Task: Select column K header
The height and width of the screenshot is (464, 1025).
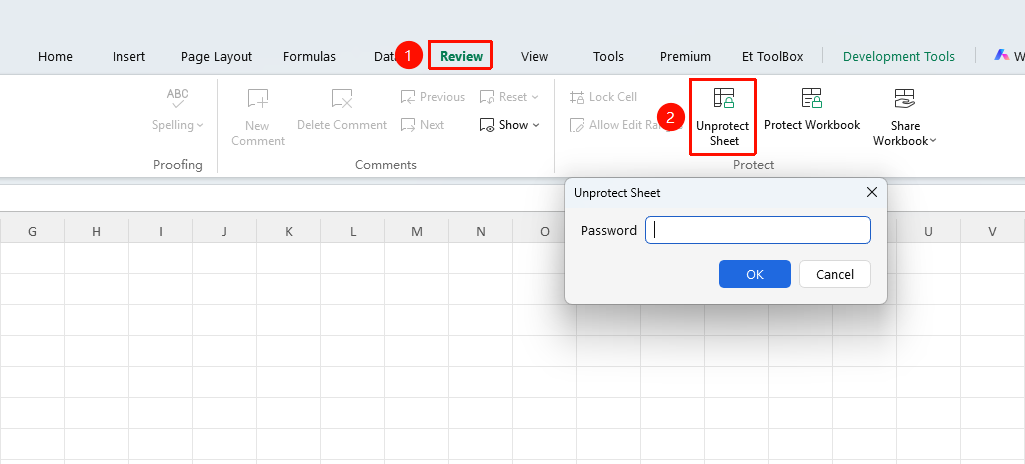Action: click(x=288, y=231)
